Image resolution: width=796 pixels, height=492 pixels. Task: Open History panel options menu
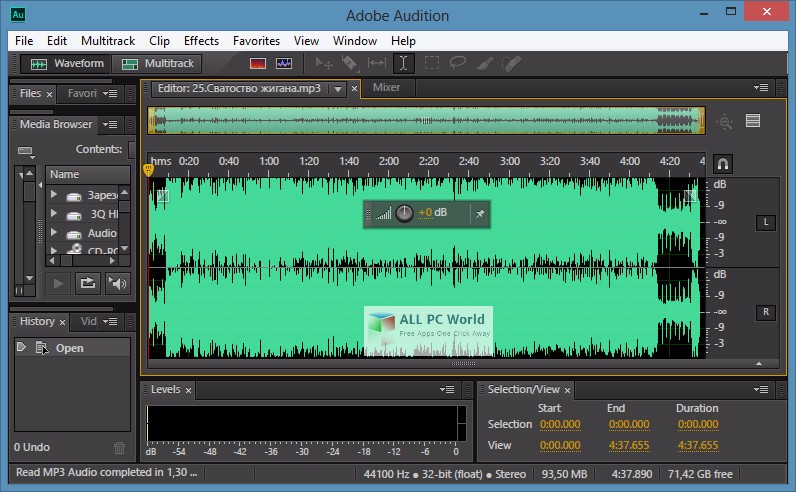click(110, 321)
